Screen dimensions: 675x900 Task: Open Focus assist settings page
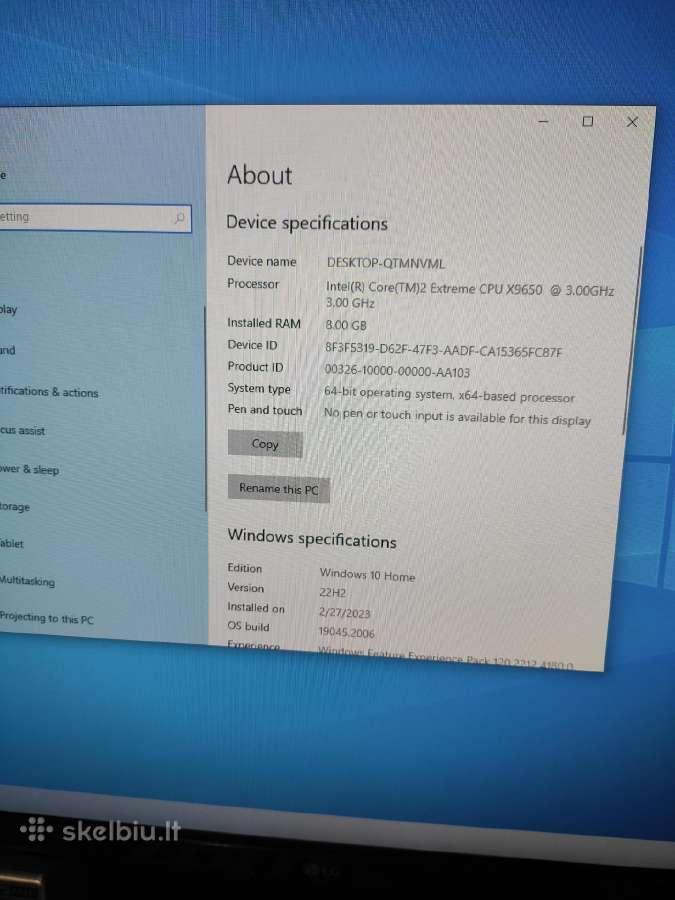click(22, 430)
